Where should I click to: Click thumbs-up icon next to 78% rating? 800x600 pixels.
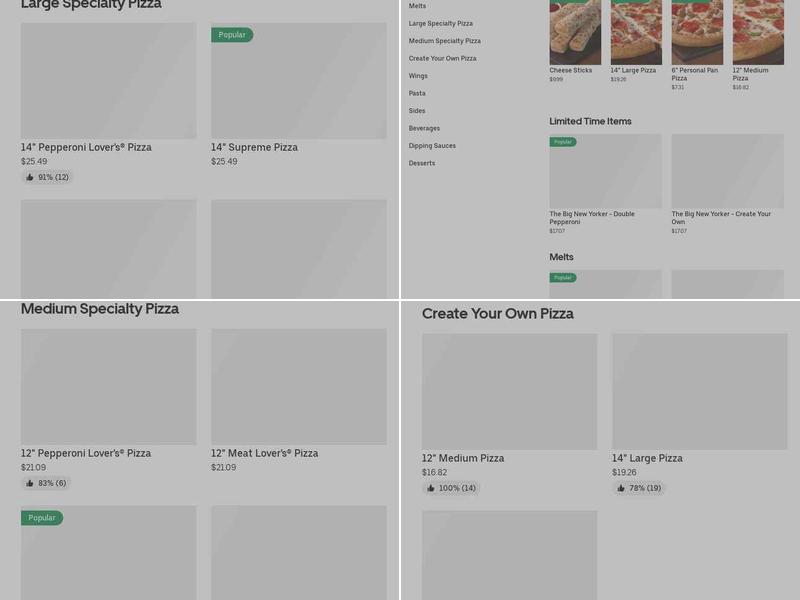tap(623, 488)
